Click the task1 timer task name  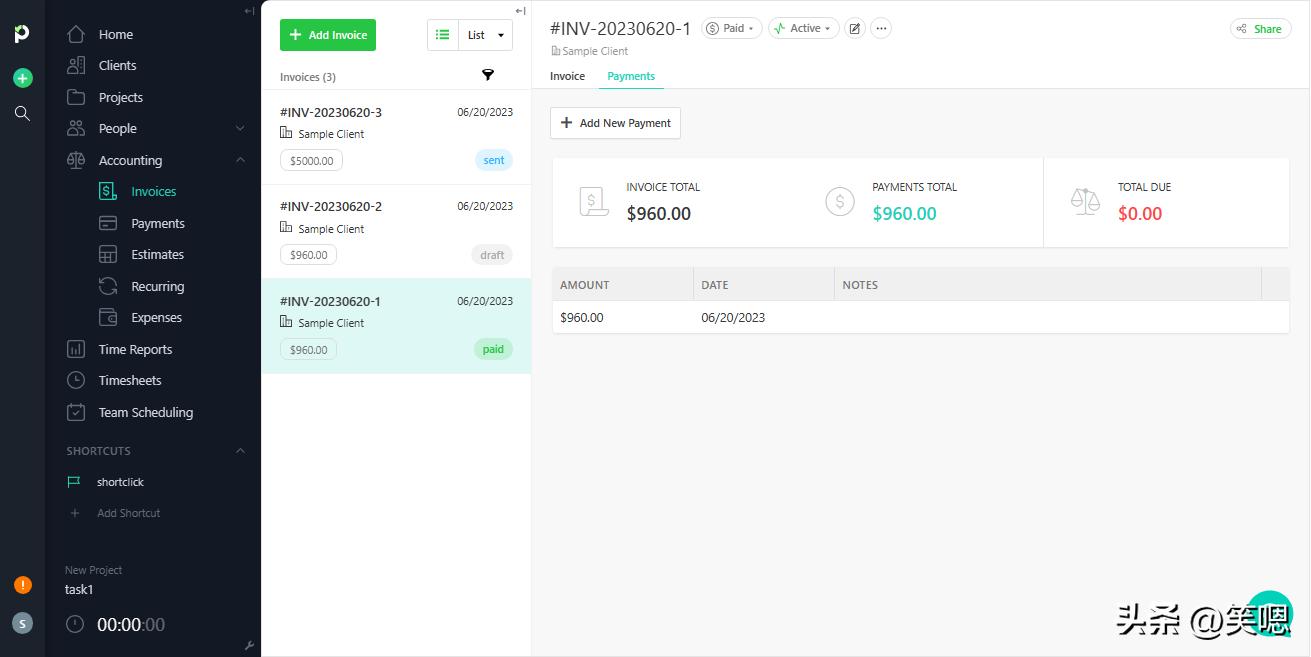[x=79, y=589]
